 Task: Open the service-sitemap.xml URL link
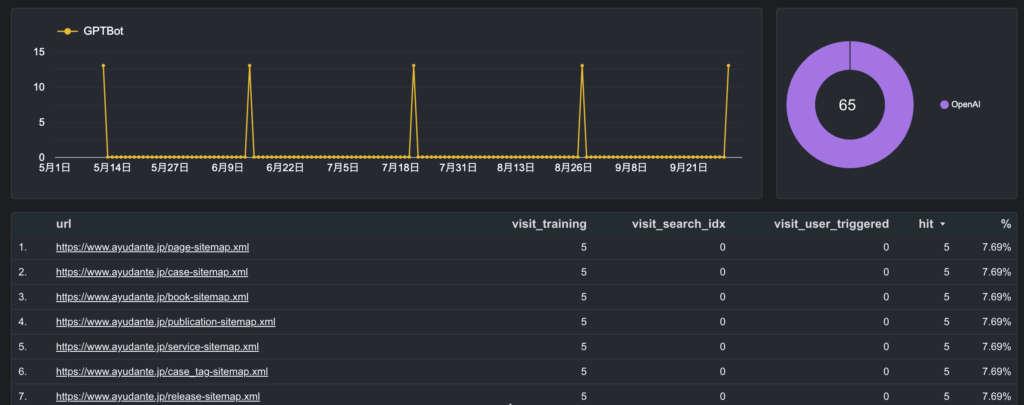157,347
